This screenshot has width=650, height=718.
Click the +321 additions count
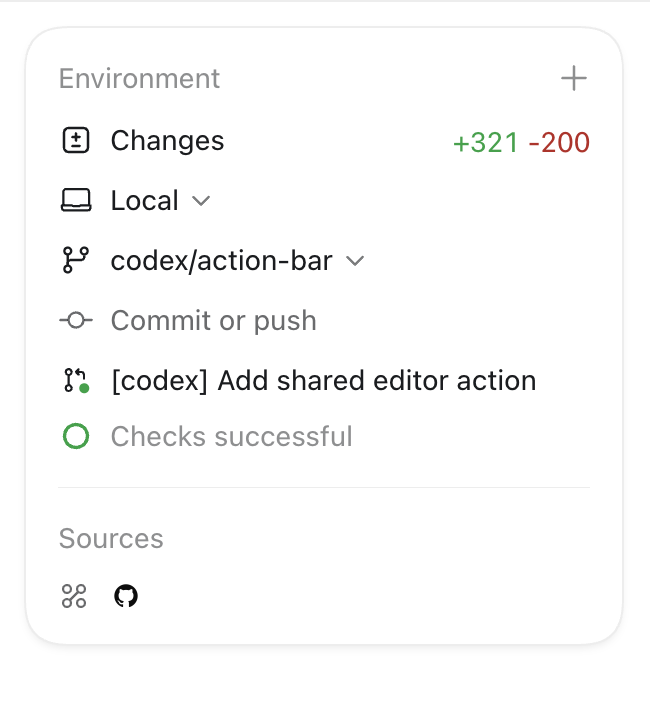point(486,142)
